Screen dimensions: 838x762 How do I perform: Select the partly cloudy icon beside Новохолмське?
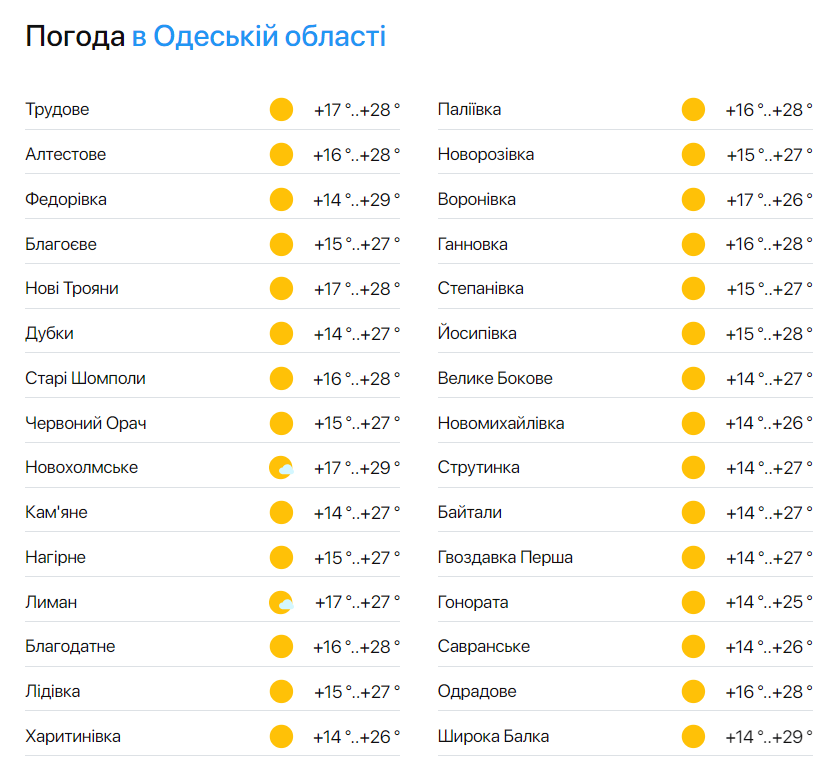[281, 467]
